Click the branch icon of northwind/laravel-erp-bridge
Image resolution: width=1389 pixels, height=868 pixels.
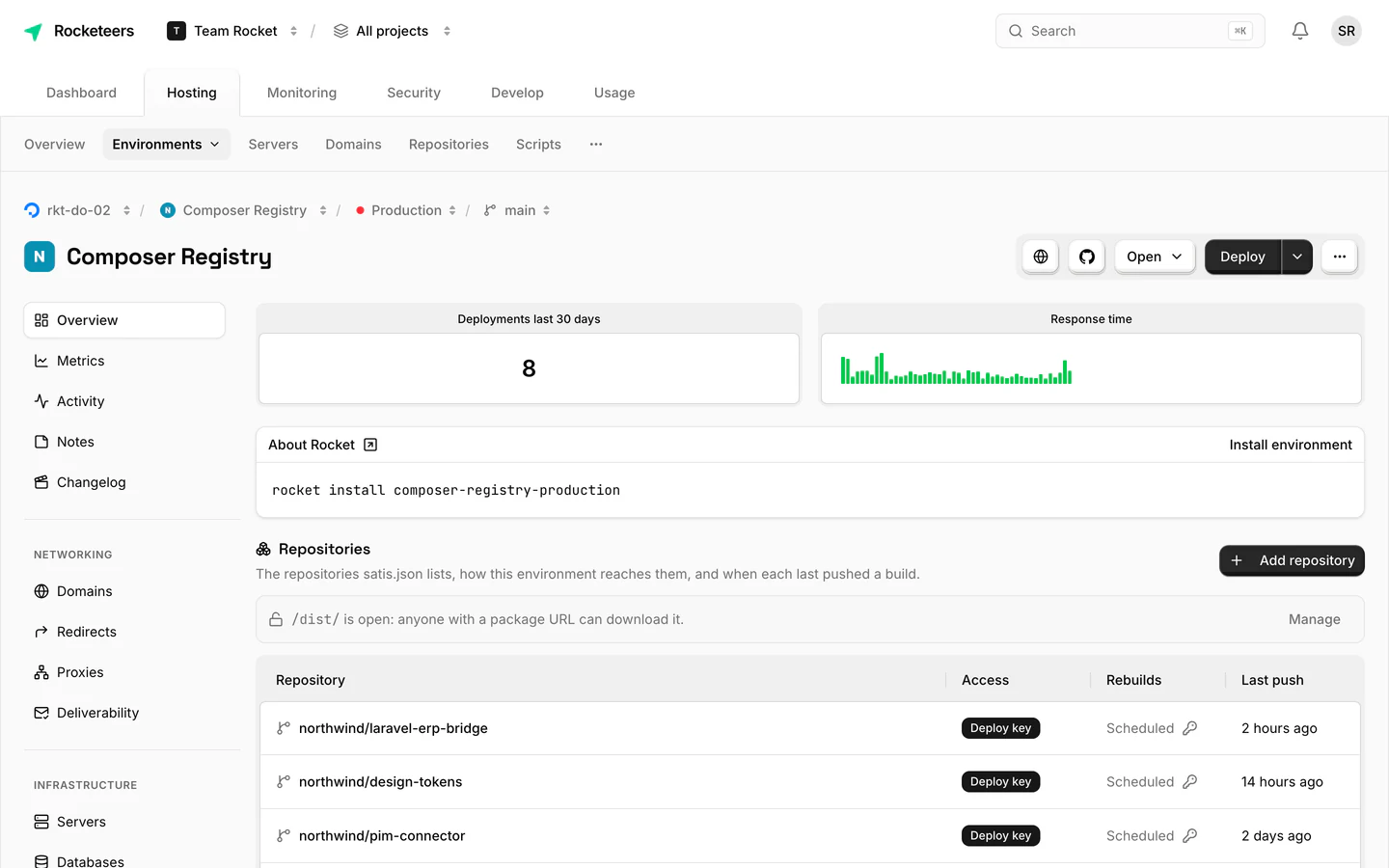coord(284,728)
